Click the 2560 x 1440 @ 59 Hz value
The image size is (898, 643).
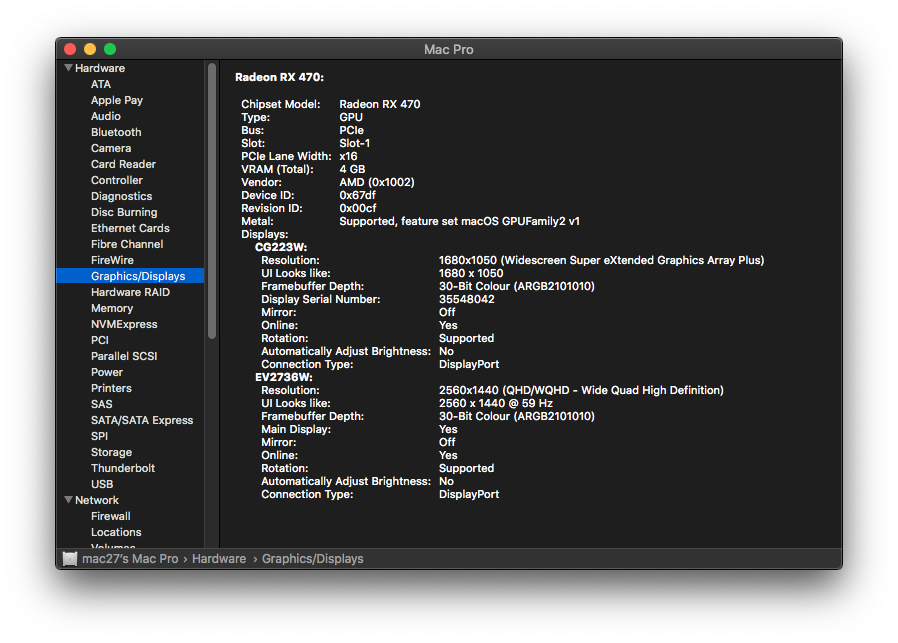[496, 404]
